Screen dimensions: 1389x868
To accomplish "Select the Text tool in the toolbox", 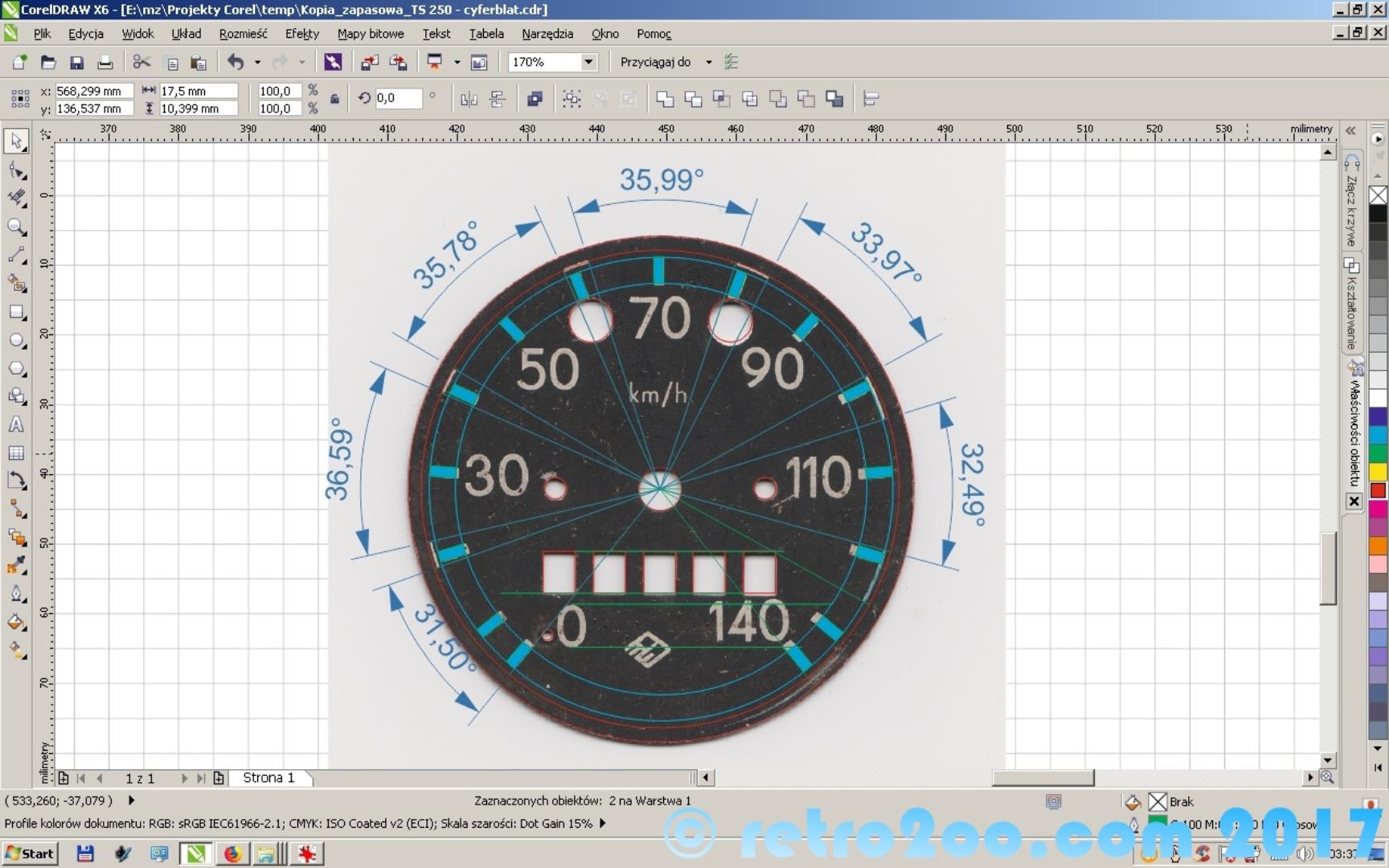I will pos(16,425).
